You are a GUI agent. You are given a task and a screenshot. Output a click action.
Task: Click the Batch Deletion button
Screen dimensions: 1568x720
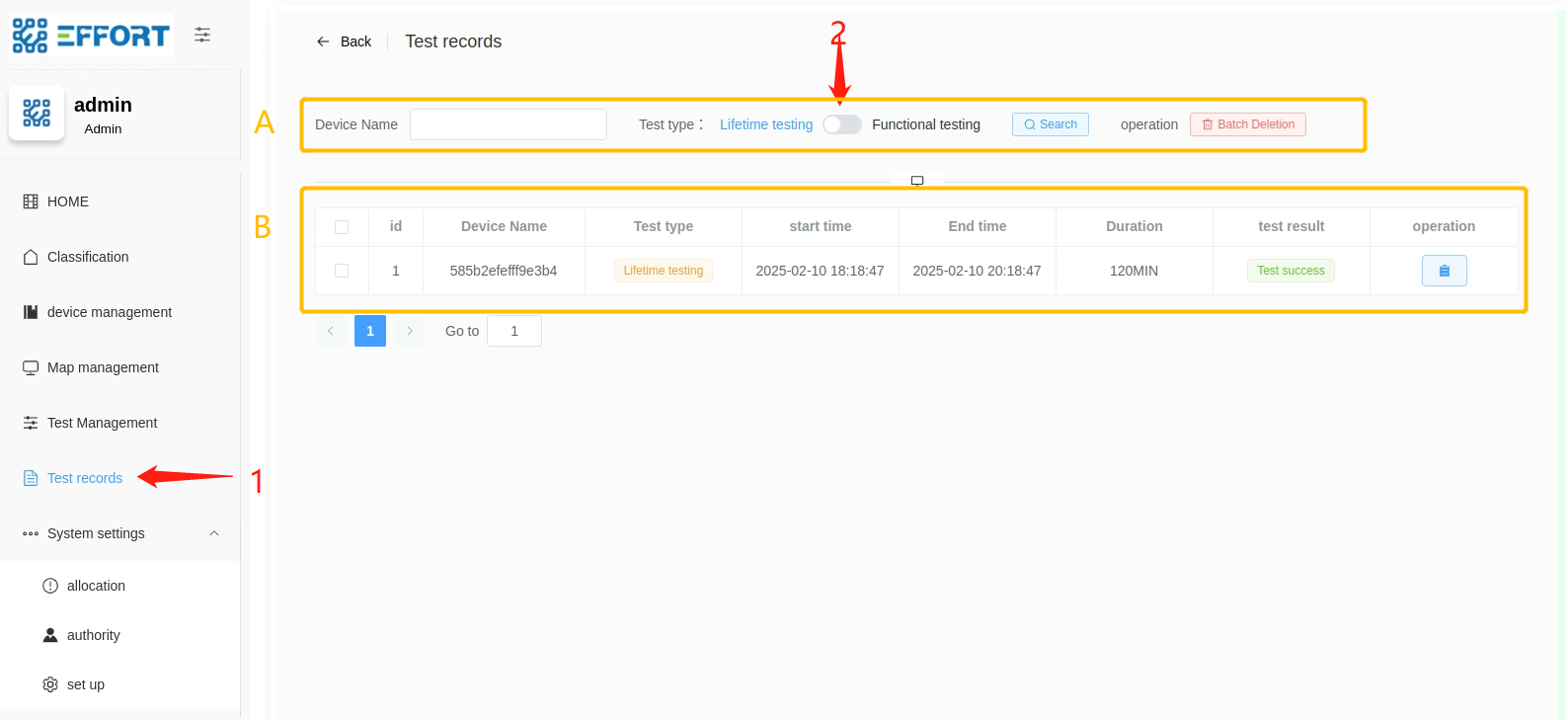tap(1247, 124)
